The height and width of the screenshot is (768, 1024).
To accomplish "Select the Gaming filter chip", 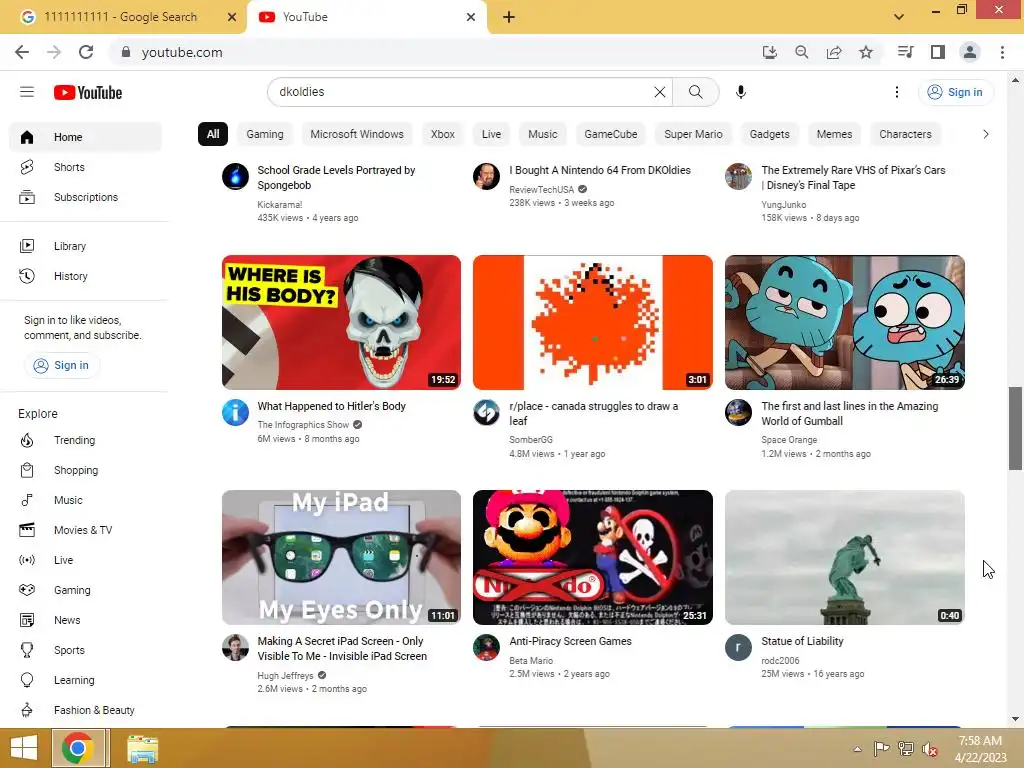I will pos(264,134).
